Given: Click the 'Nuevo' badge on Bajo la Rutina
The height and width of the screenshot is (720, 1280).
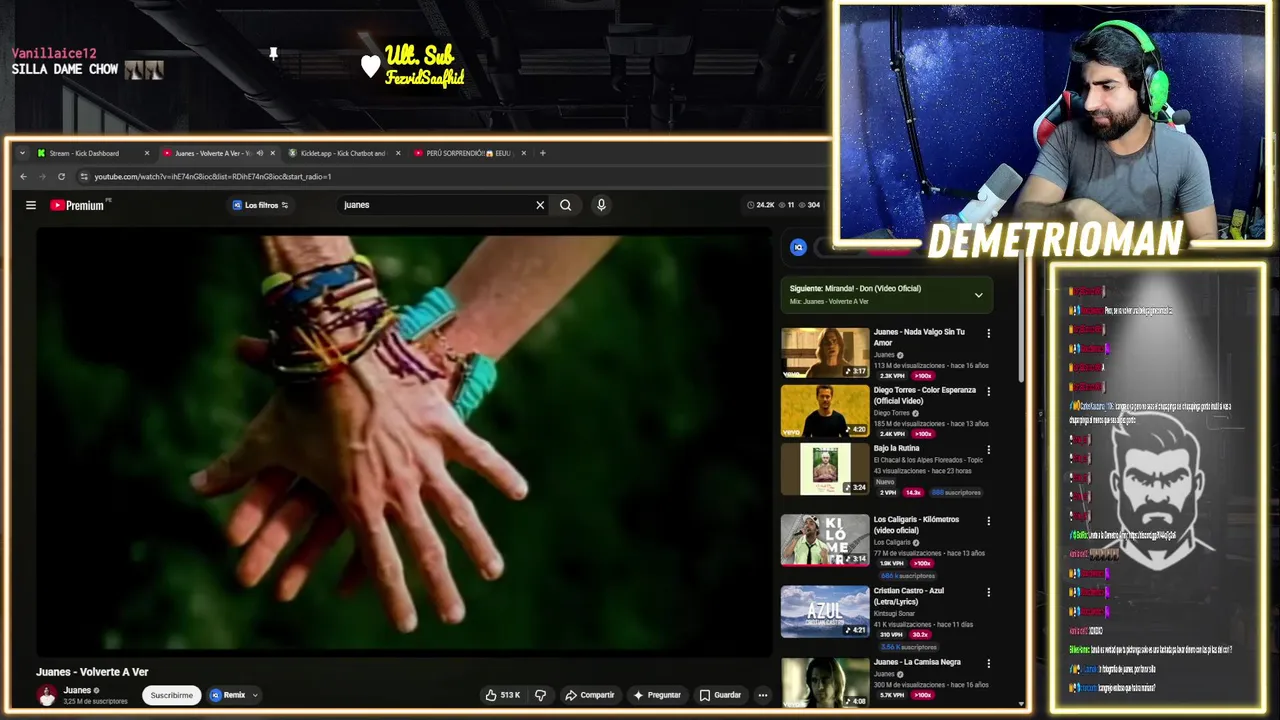Looking at the screenshot, I should pyautogui.click(x=885, y=482).
